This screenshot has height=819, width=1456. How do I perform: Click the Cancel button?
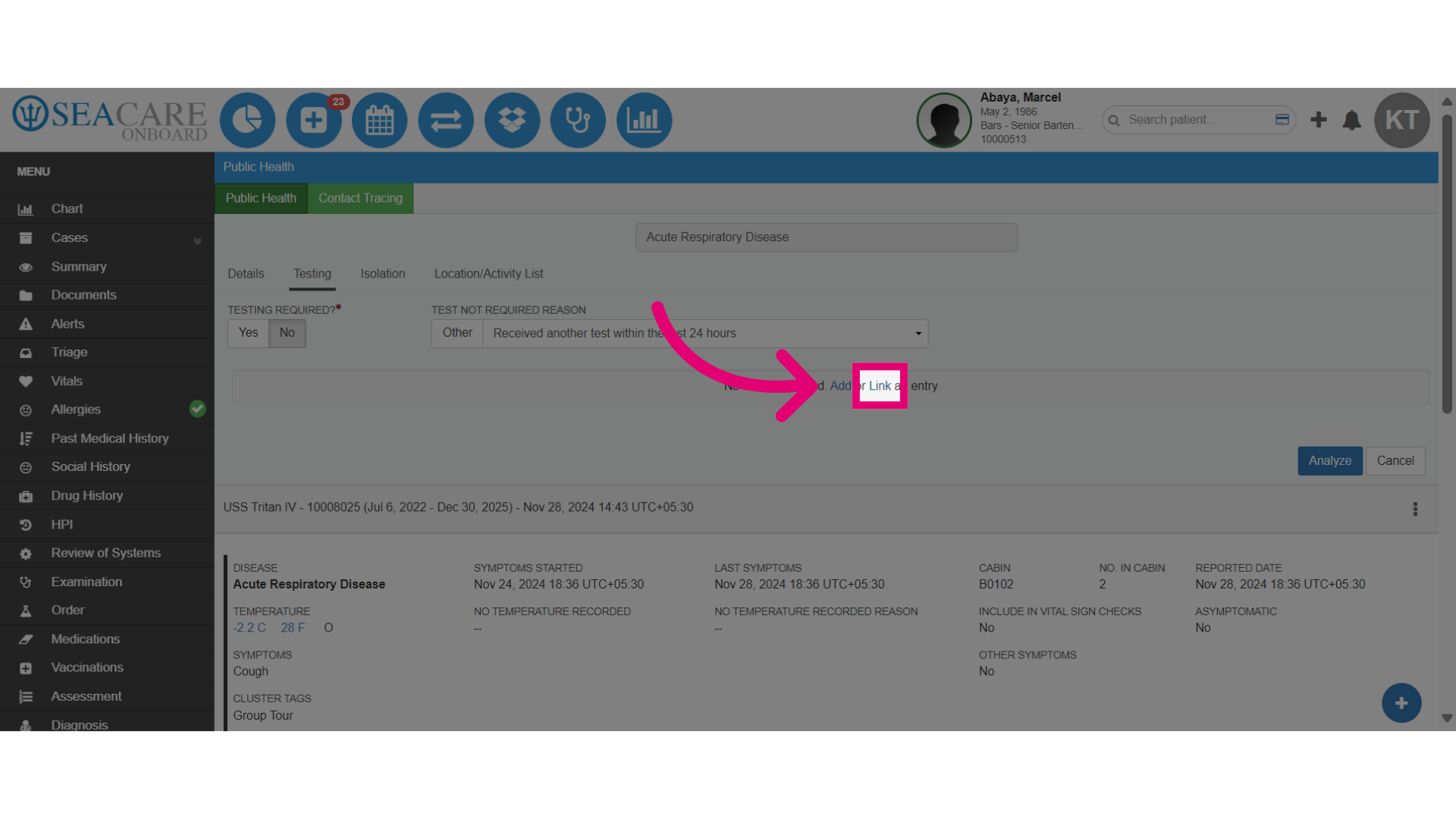point(1395,461)
